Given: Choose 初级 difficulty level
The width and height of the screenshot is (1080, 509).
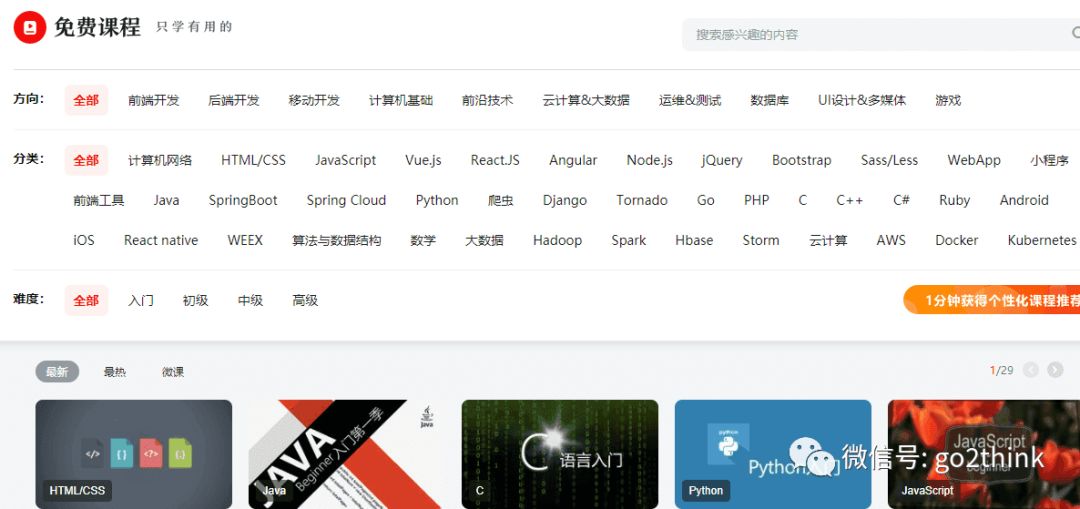Looking at the screenshot, I should click(196, 300).
